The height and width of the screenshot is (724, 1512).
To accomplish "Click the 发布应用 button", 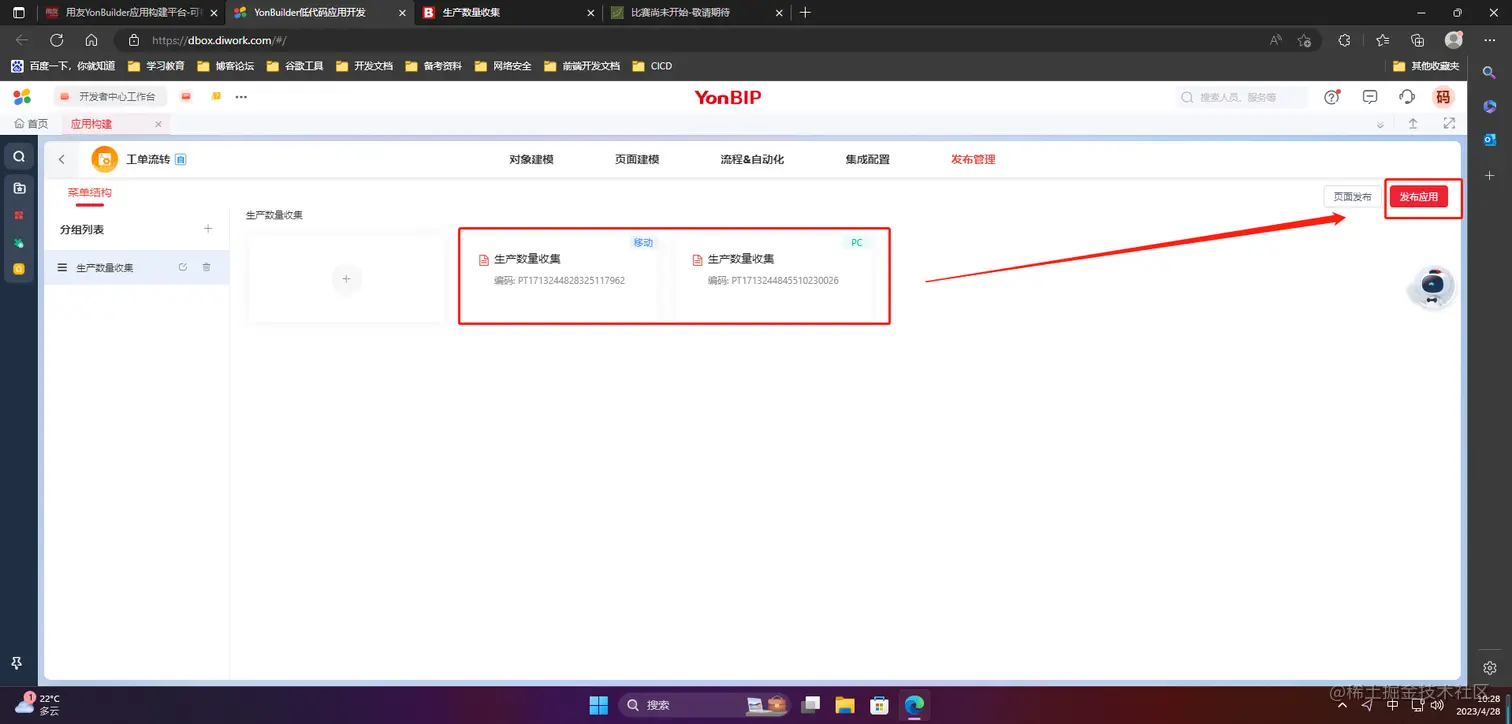I will coord(1421,196).
